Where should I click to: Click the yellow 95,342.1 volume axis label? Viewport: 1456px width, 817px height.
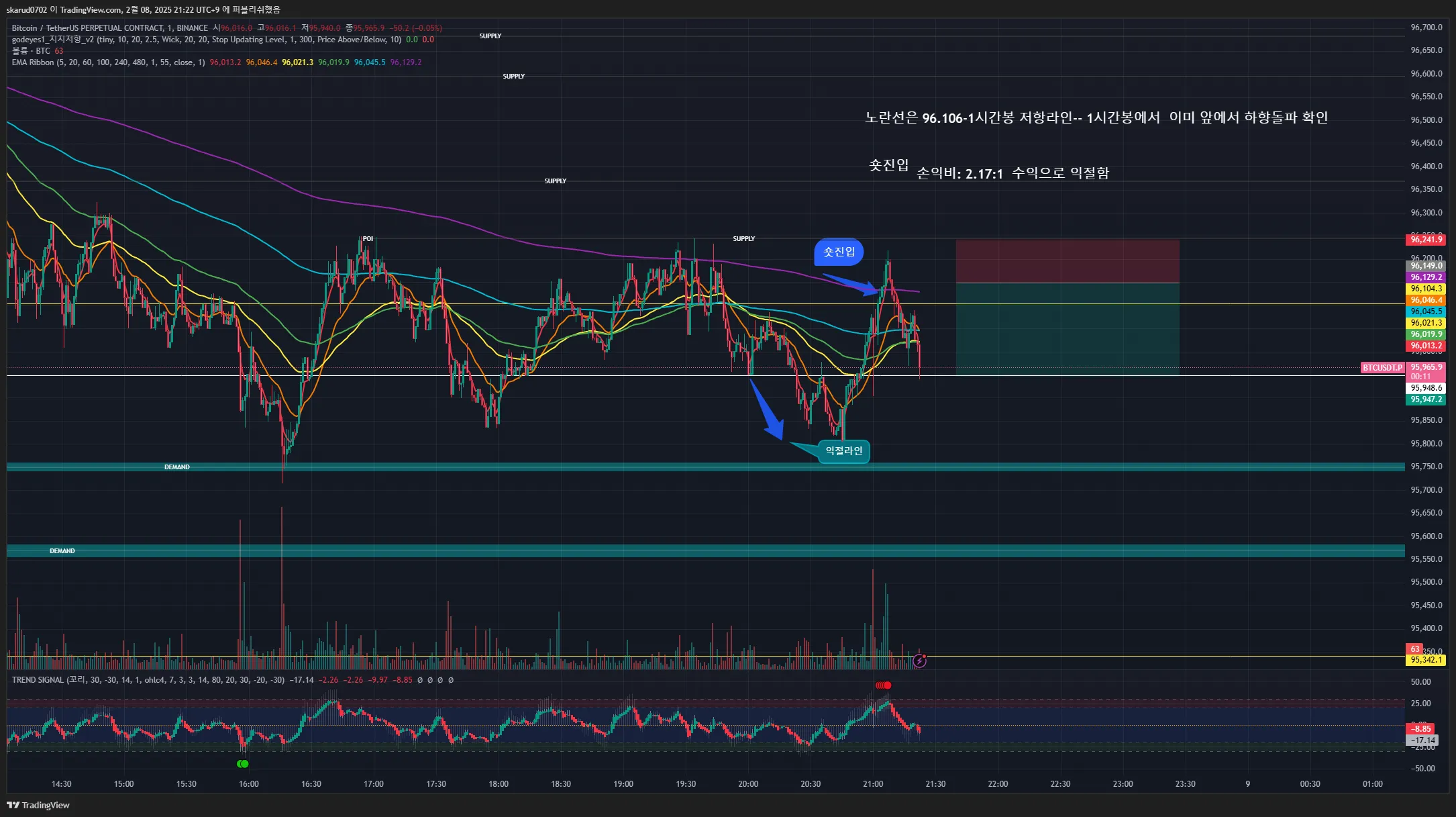coord(1426,660)
